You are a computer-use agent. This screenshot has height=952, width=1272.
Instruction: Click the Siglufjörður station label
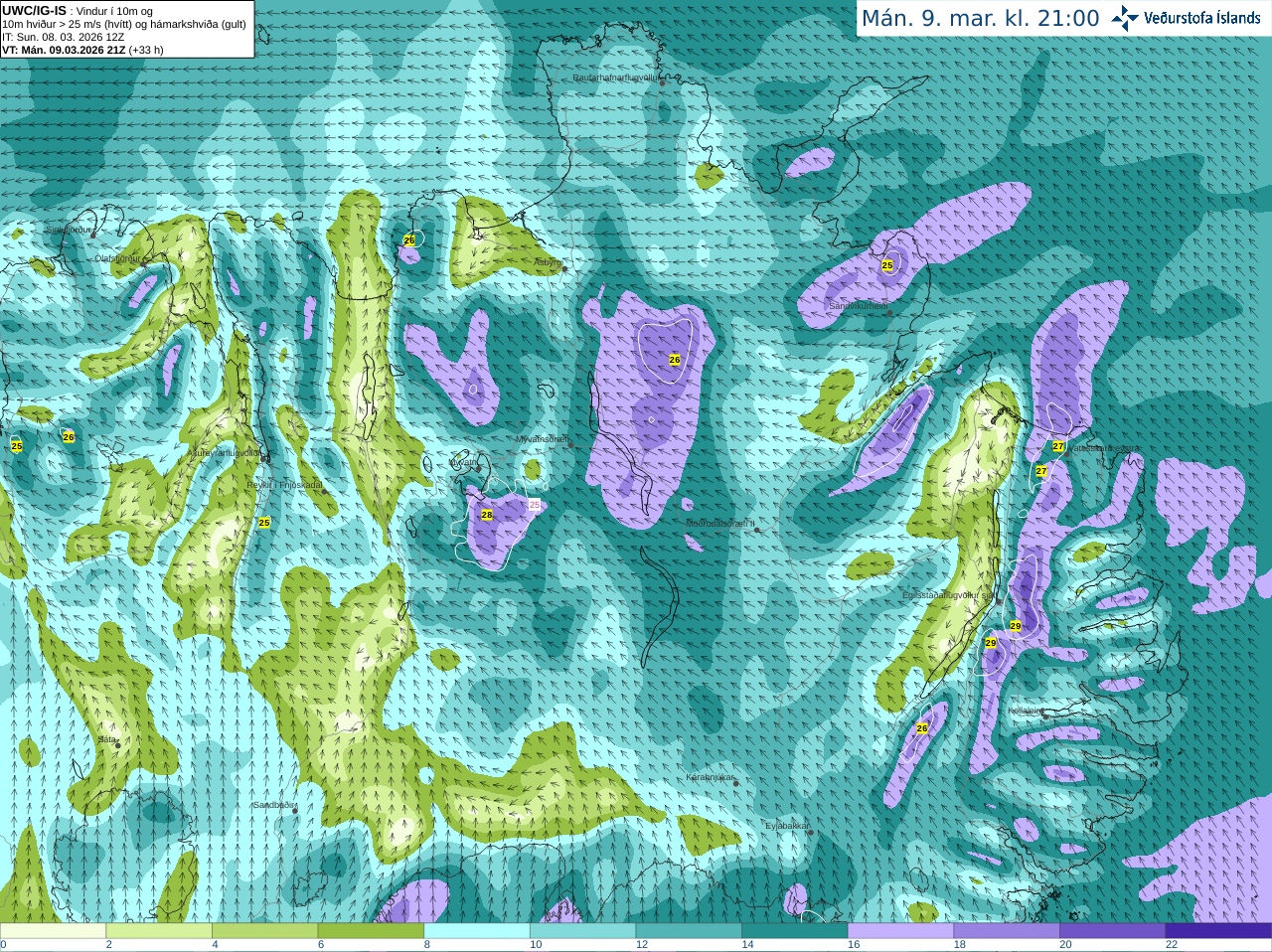(x=69, y=230)
